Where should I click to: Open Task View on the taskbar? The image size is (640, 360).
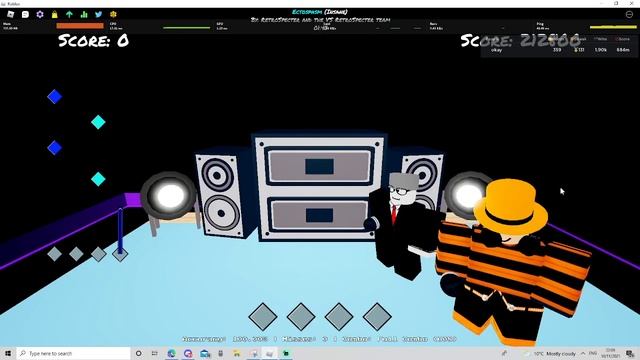pos(155,353)
